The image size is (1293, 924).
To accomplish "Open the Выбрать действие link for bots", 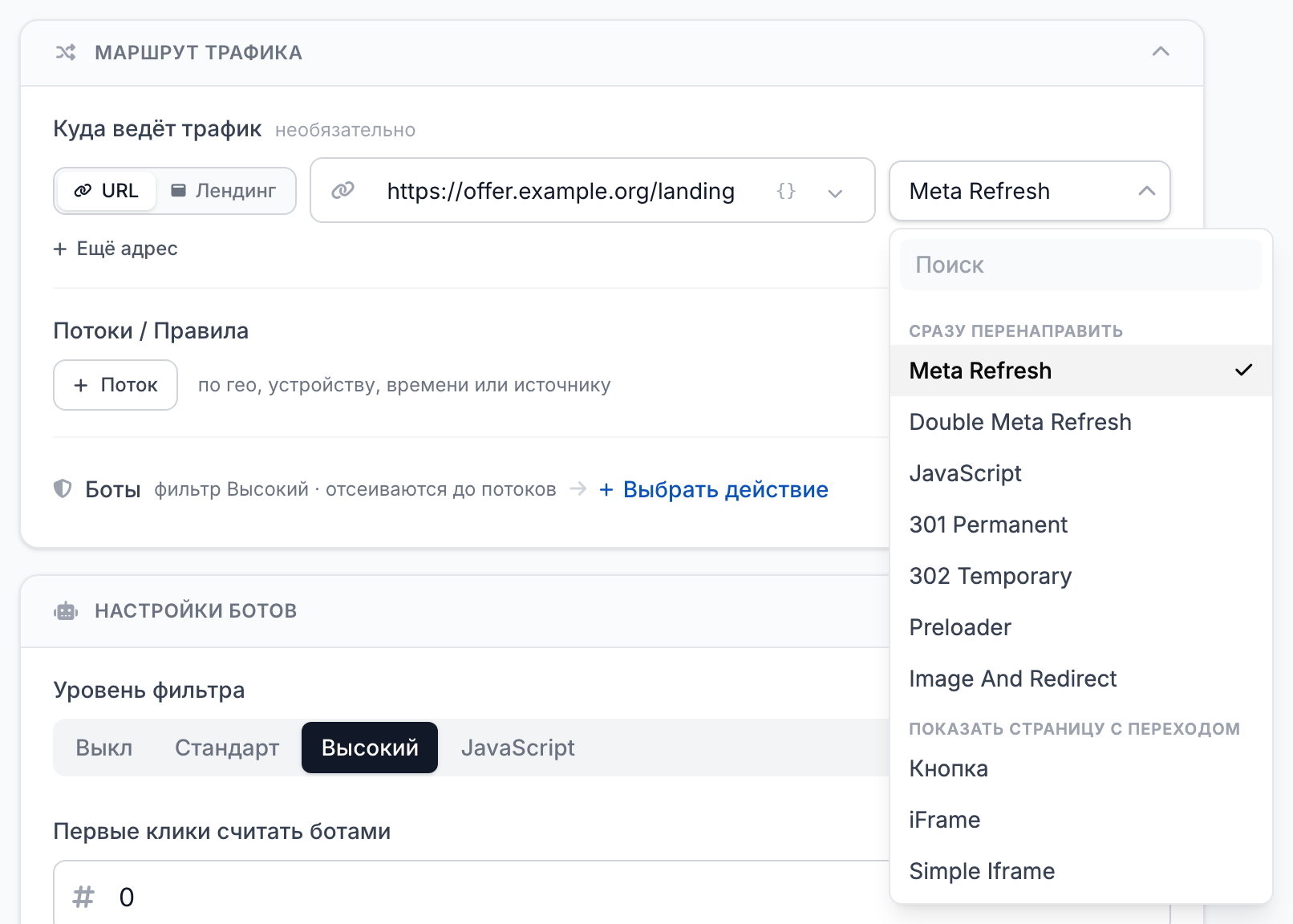I will (714, 489).
